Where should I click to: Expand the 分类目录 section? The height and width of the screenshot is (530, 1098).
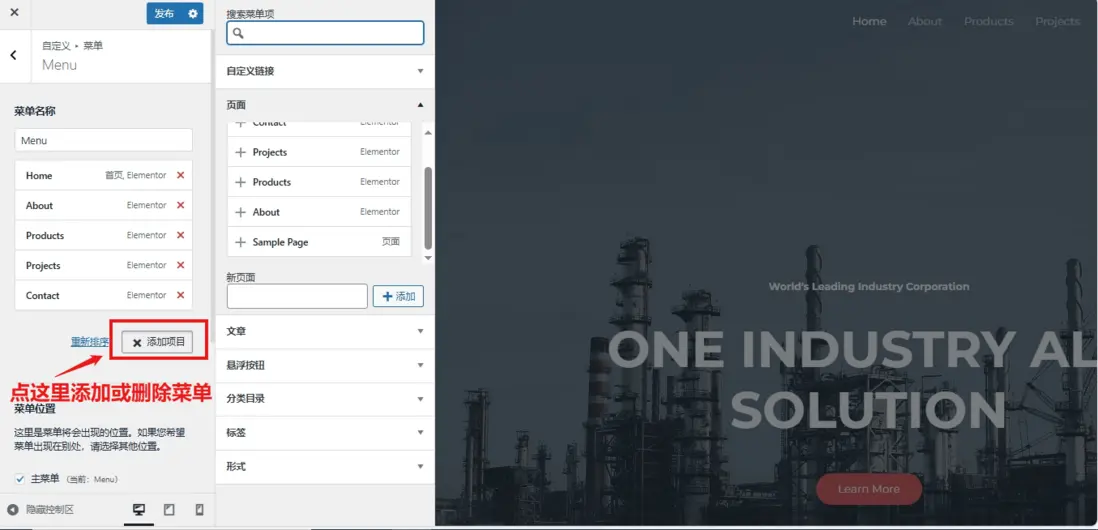tap(325, 399)
